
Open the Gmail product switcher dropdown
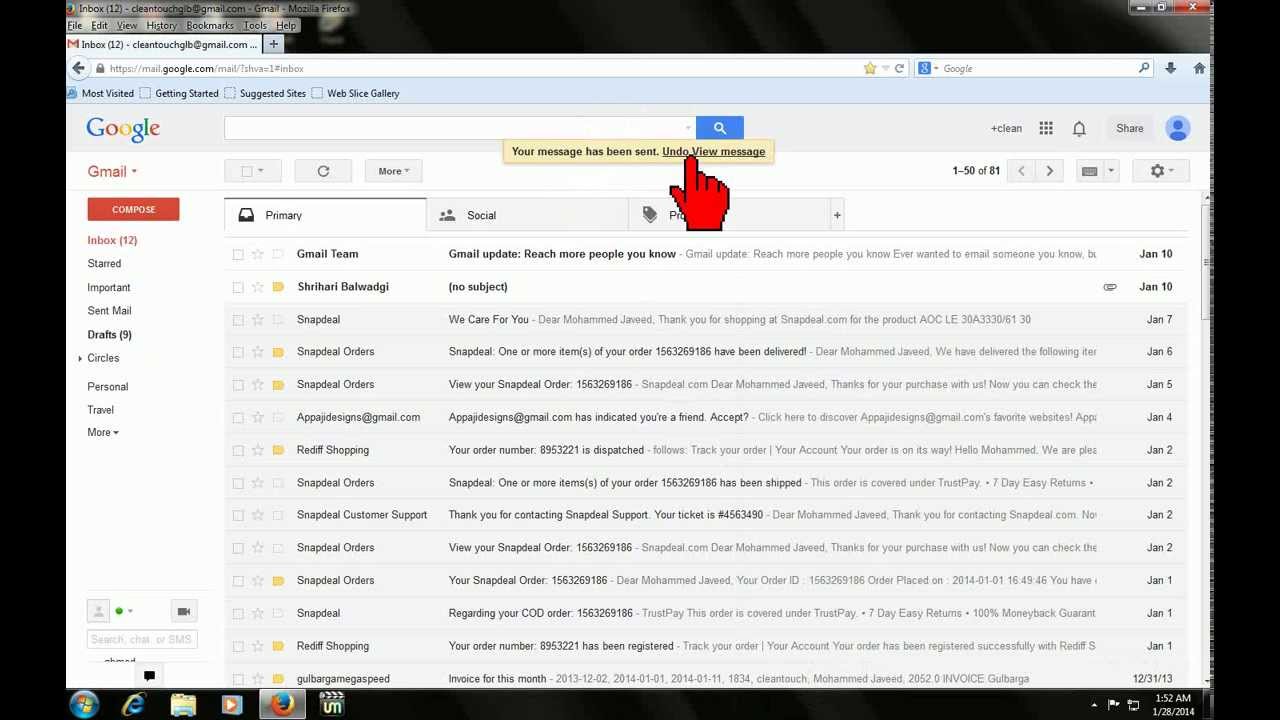point(112,171)
